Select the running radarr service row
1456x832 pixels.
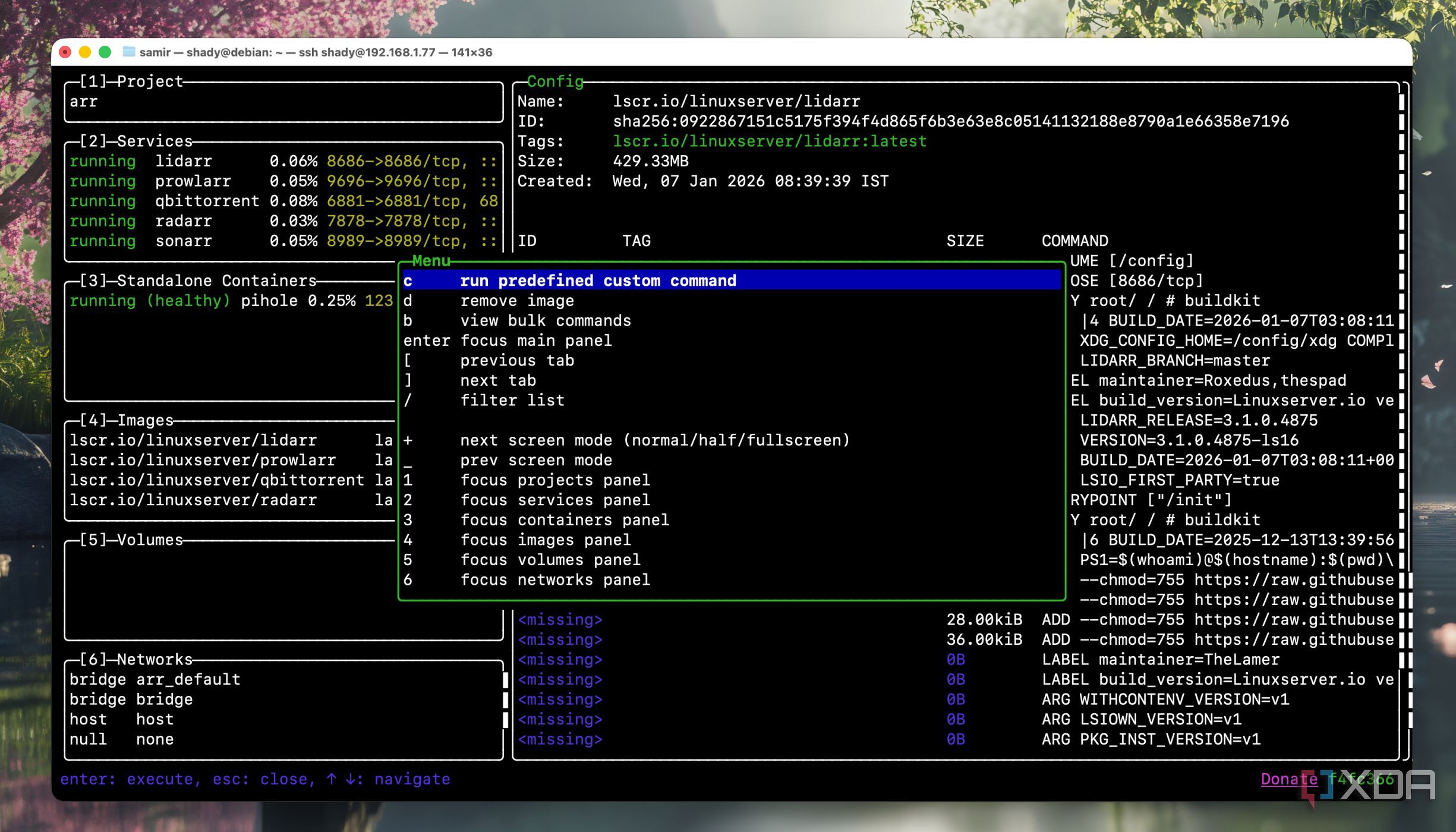(x=283, y=220)
